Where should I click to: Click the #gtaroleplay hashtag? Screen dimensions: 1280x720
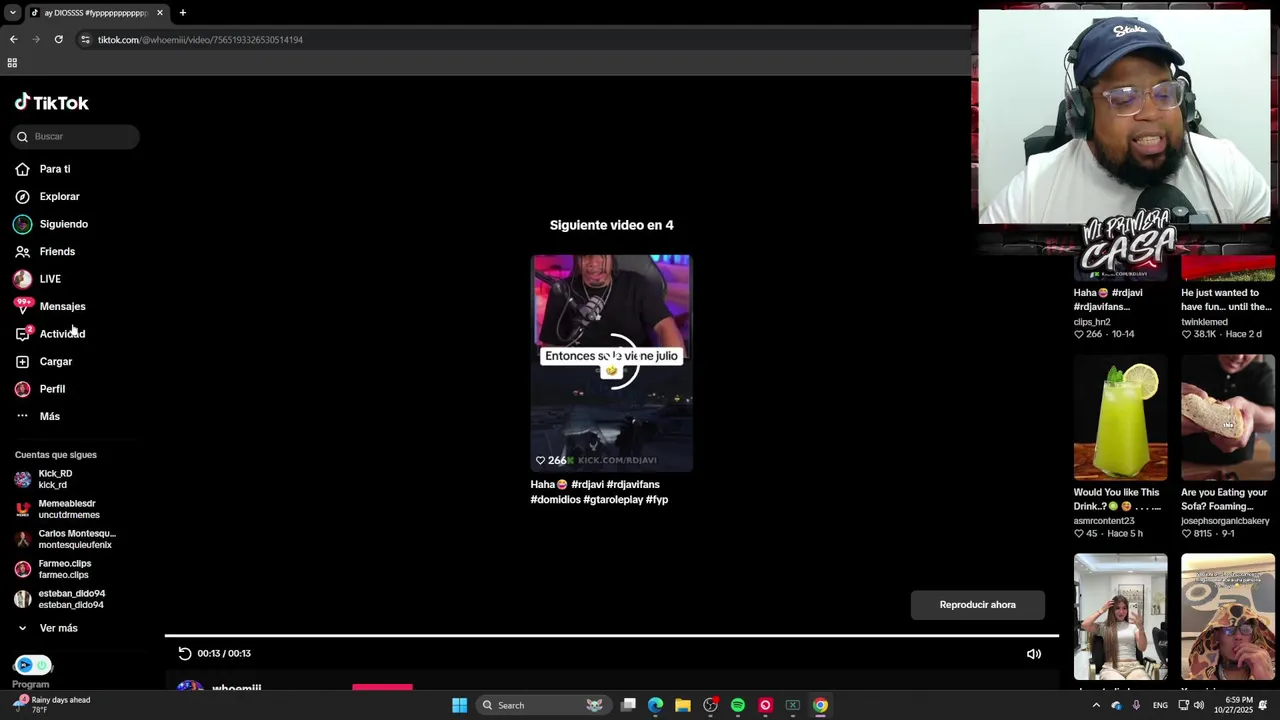tap(613, 499)
